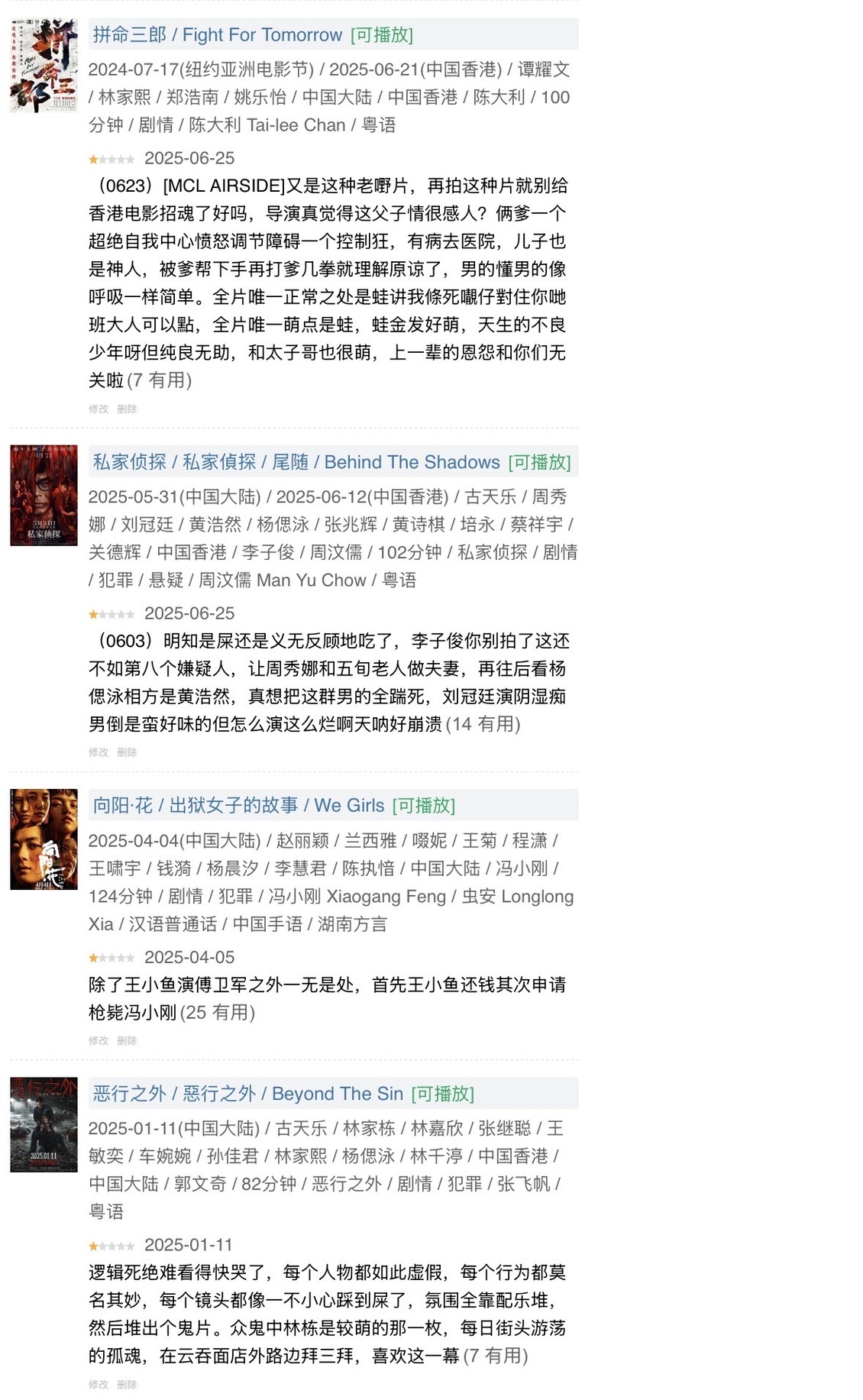Open 恶行之外 / Beyond The Sin title link

(x=247, y=1094)
